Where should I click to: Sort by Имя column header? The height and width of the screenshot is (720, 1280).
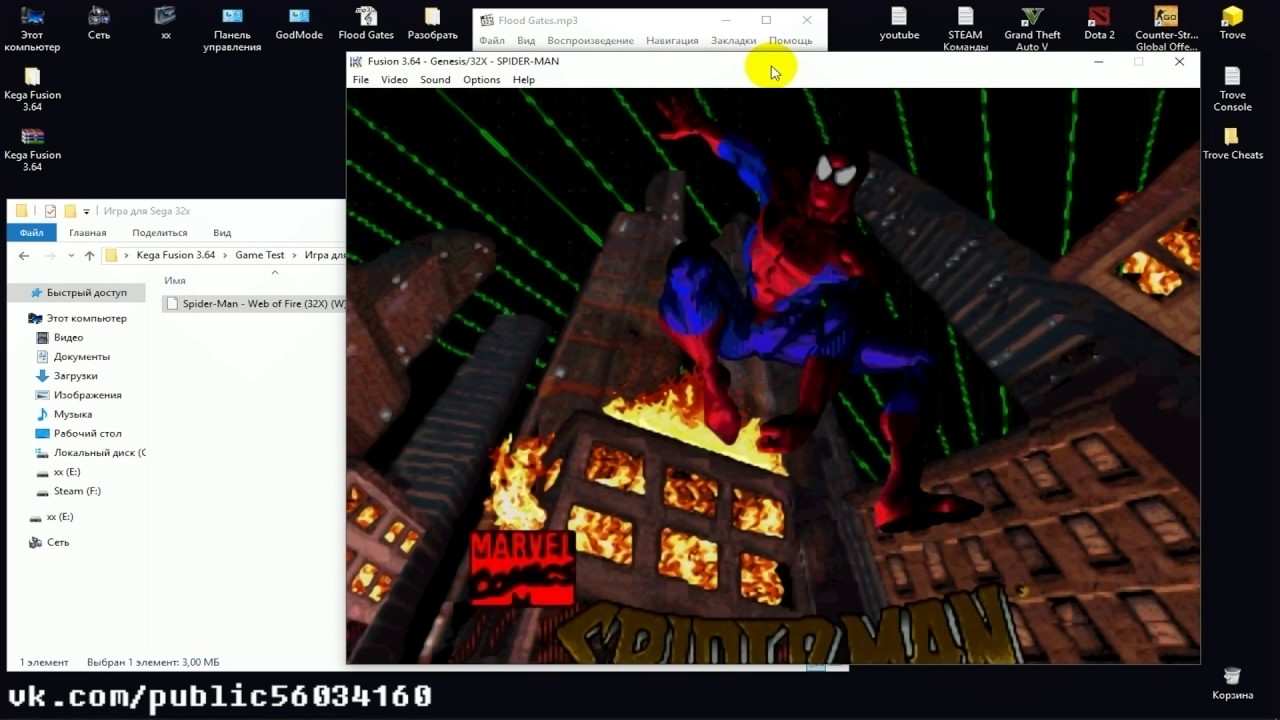point(175,281)
